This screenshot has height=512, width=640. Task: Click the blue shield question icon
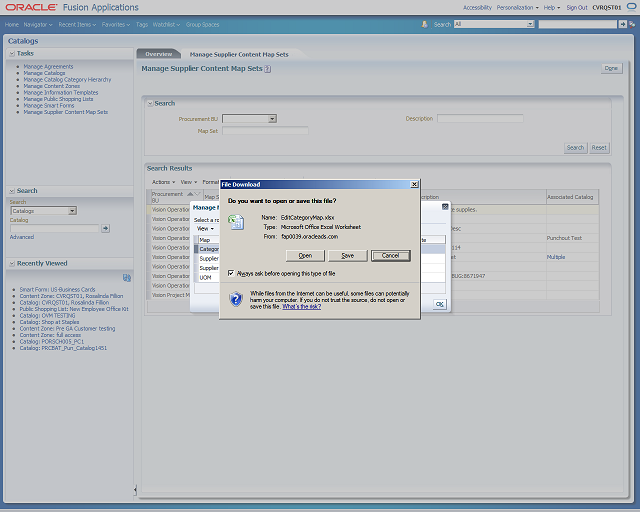pyautogui.click(x=236, y=299)
